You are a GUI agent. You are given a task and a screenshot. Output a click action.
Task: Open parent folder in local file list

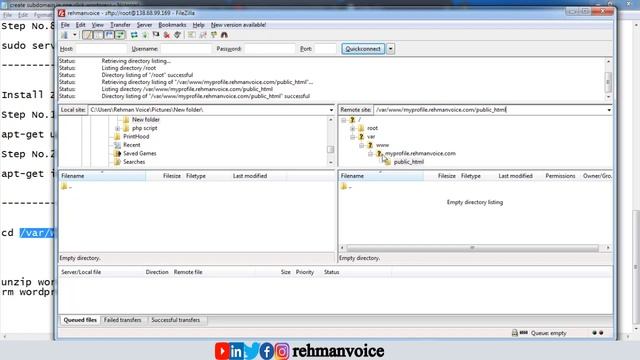point(67,187)
